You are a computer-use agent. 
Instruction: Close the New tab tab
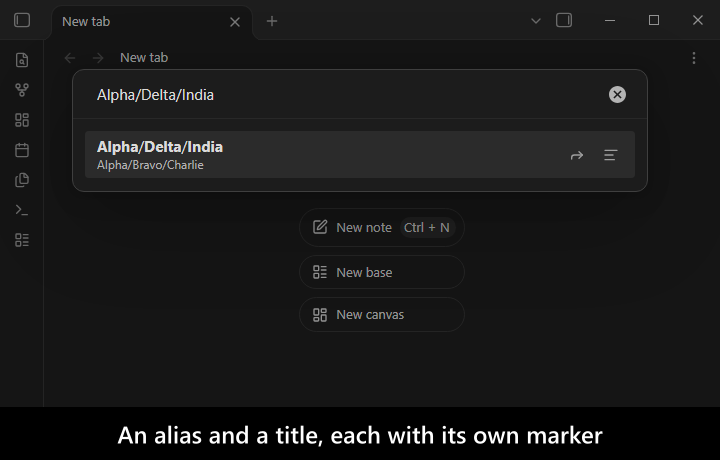[235, 22]
